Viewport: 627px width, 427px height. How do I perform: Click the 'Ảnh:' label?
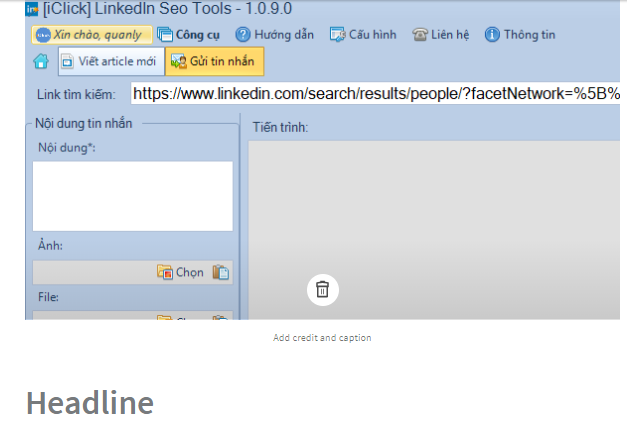pyautogui.click(x=50, y=245)
